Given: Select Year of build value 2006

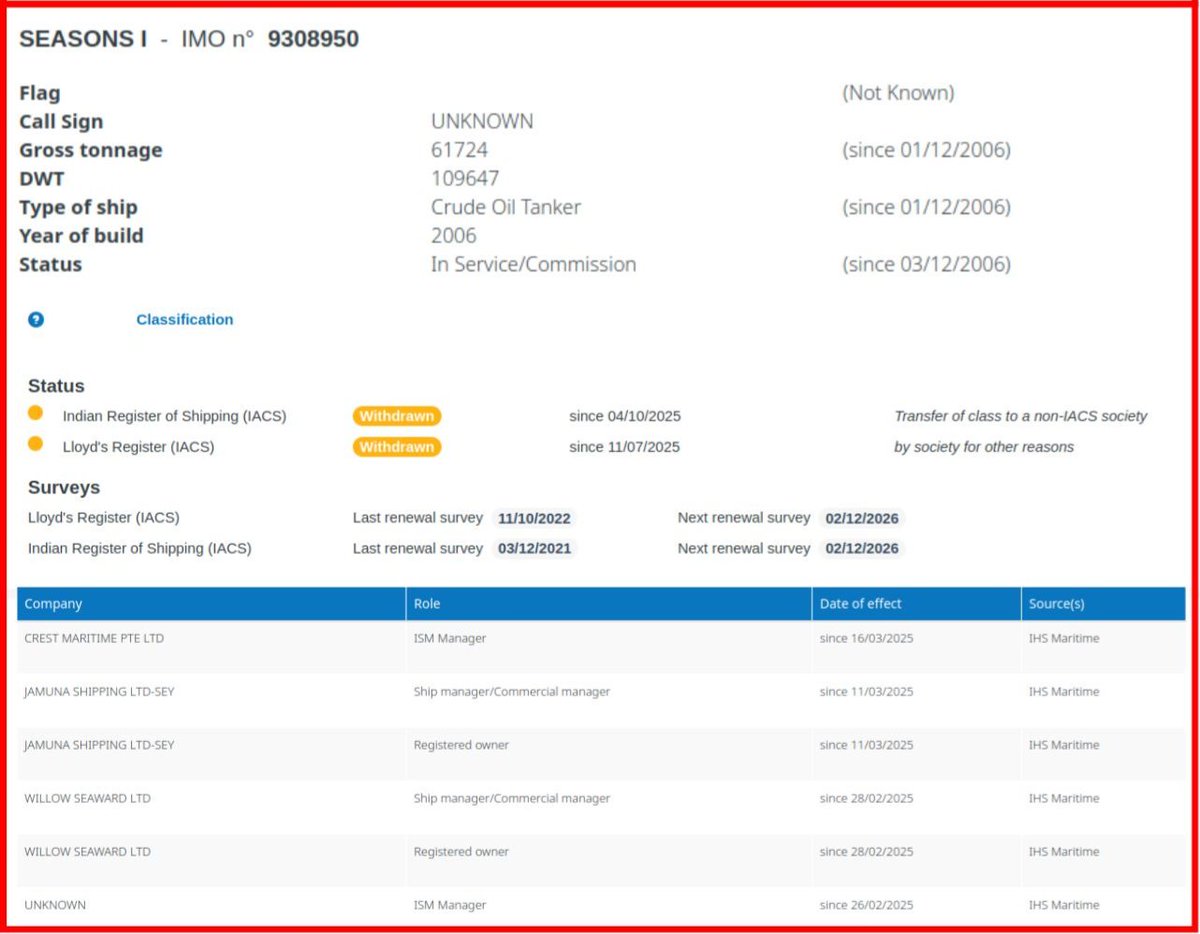Looking at the screenshot, I should (x=454, y=236).
